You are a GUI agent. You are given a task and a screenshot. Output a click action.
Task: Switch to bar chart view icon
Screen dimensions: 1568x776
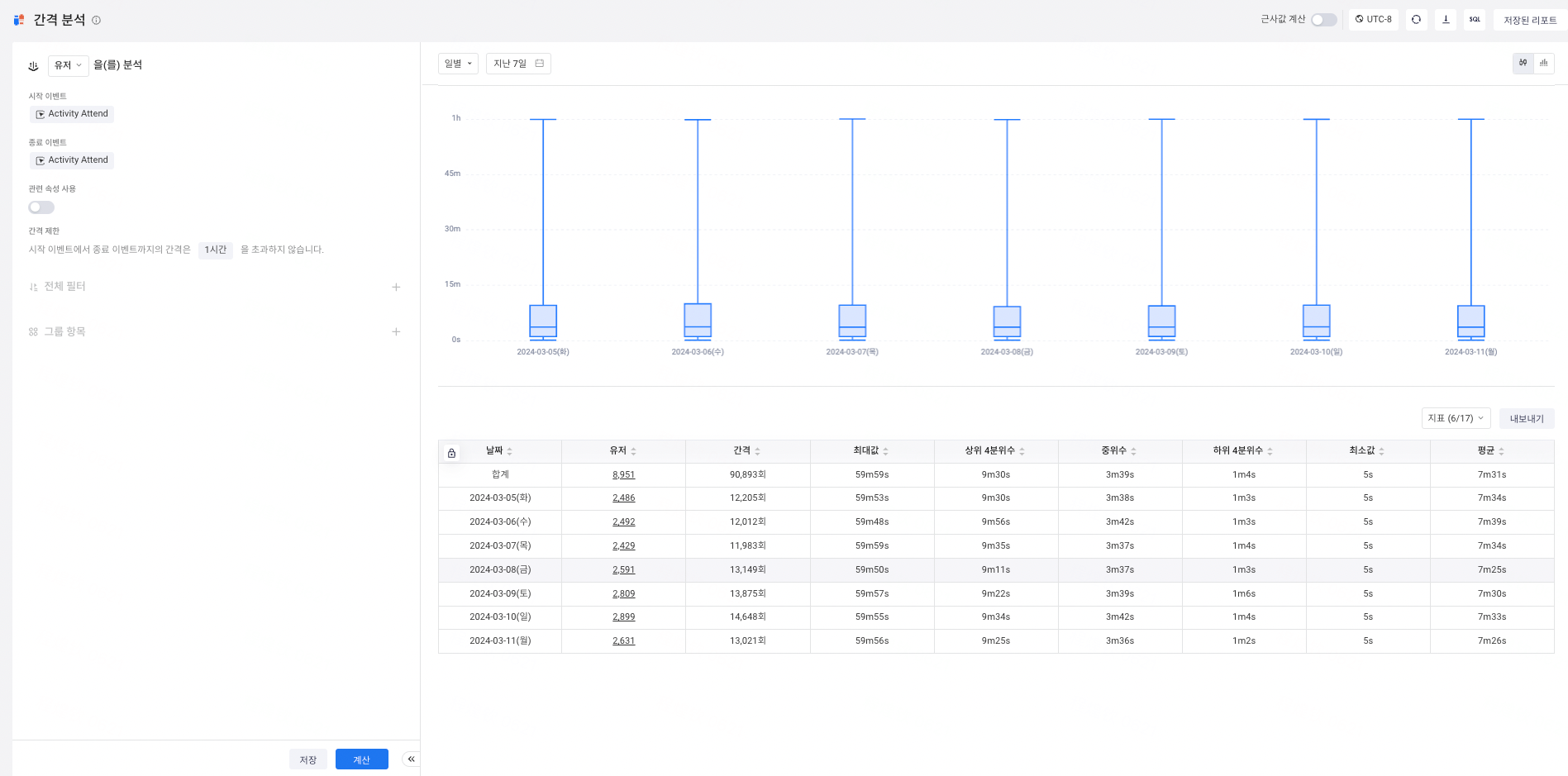(1543, 64)
